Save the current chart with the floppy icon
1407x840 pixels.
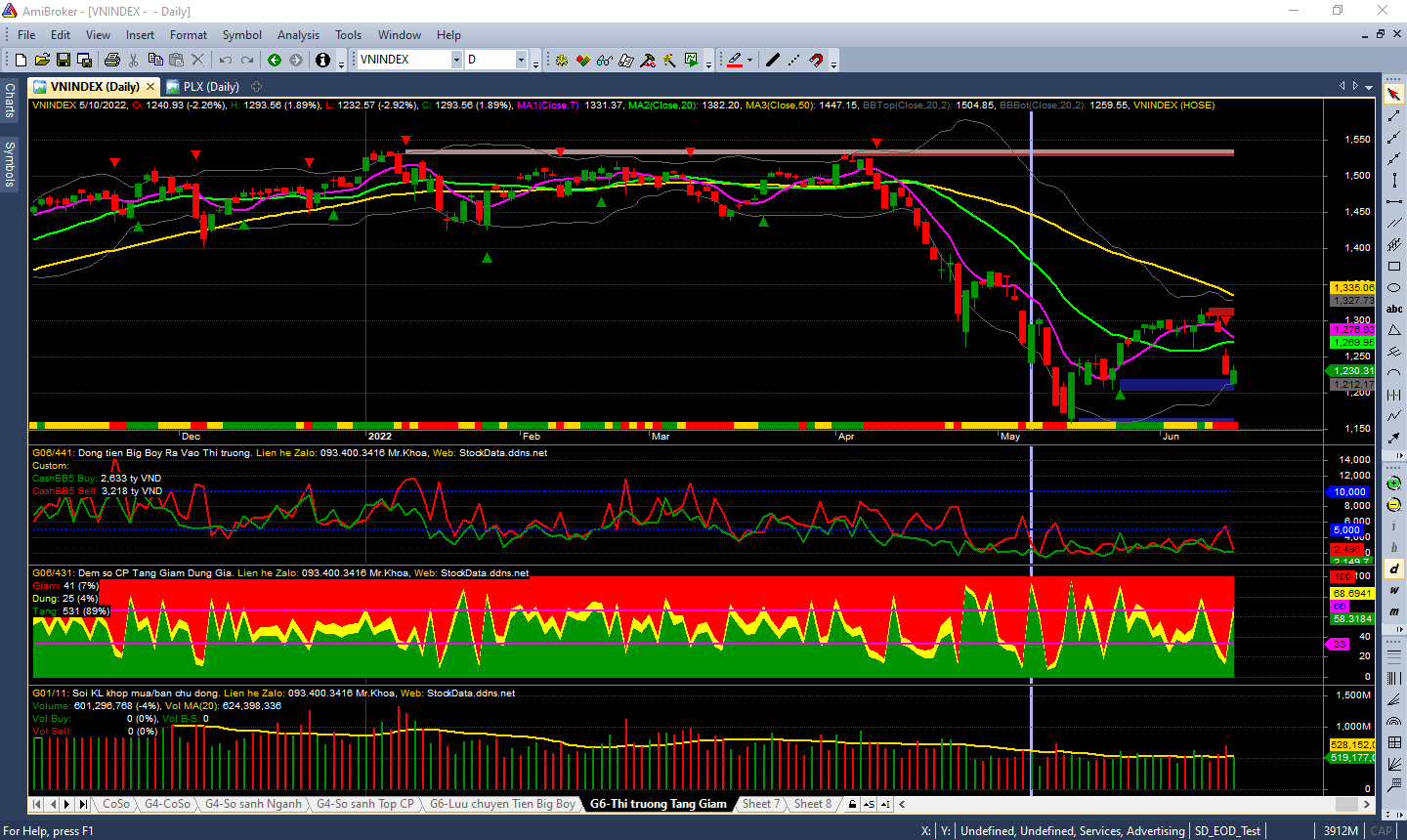click(63, 60)
